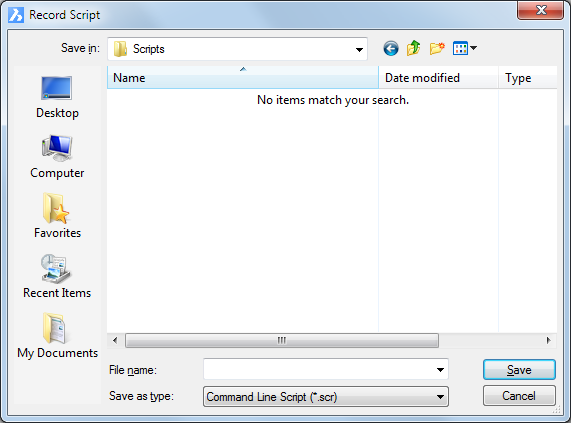Open Recent Items in the places sidebar
The width and height of the screenshot is (571, 423).
pos(57,277)
